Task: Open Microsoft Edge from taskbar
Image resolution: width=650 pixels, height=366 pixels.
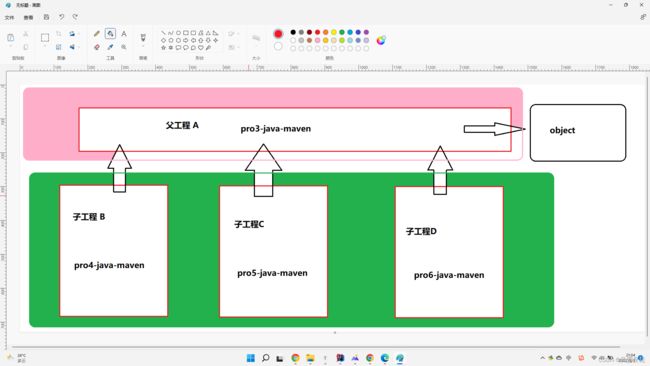Action: point(385,358)
